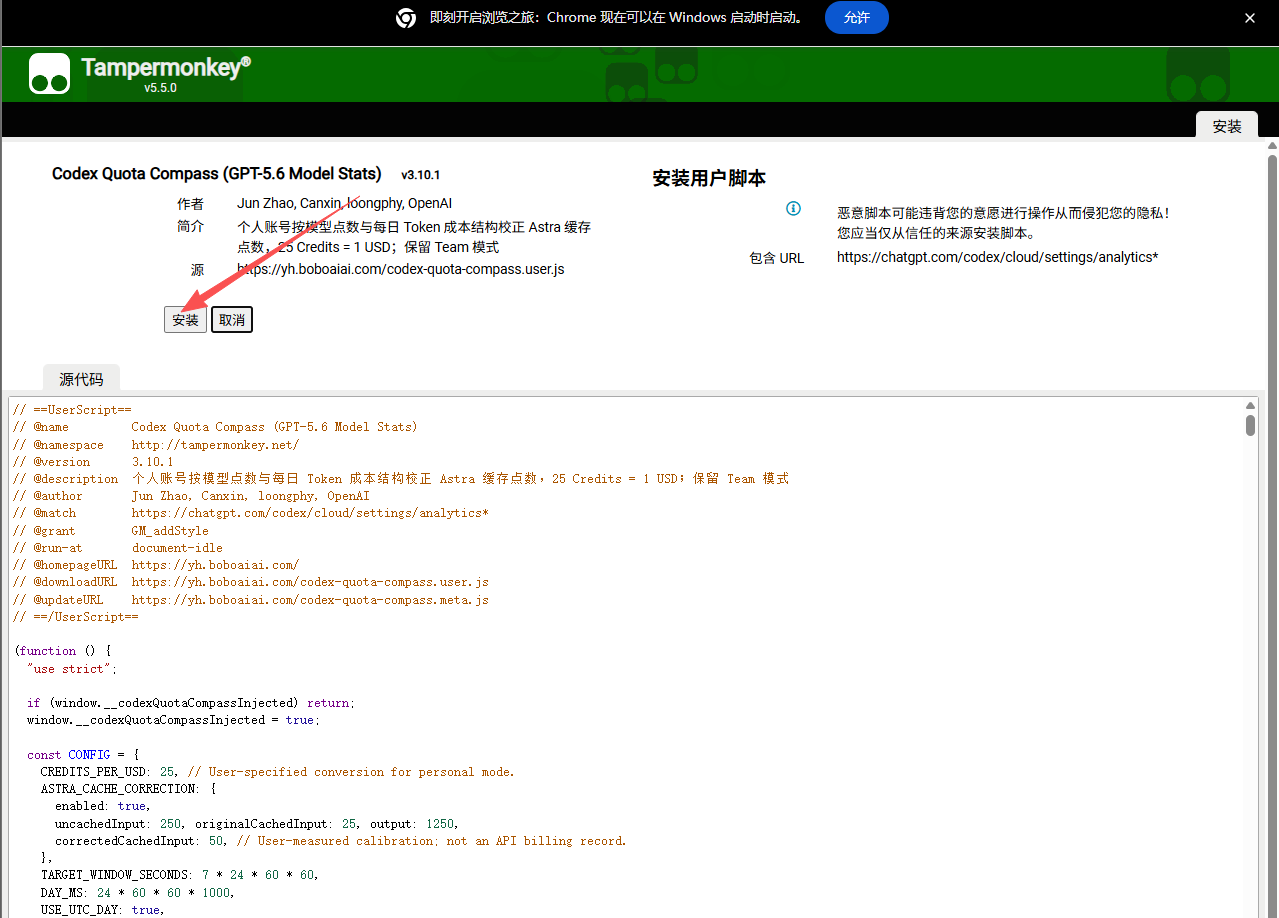
Task: Click the TARGET_WINDOW_SECONDS code line
Action: tap(179, 875)
